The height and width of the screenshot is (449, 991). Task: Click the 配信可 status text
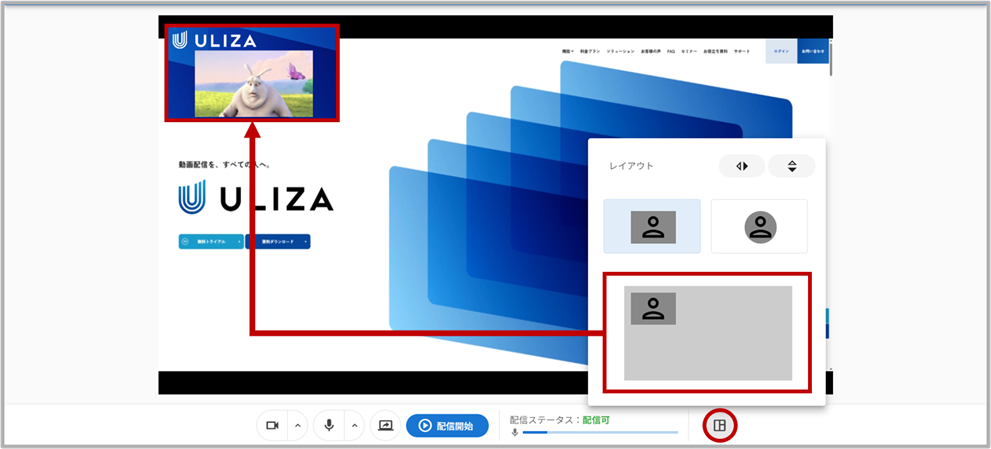596,419
